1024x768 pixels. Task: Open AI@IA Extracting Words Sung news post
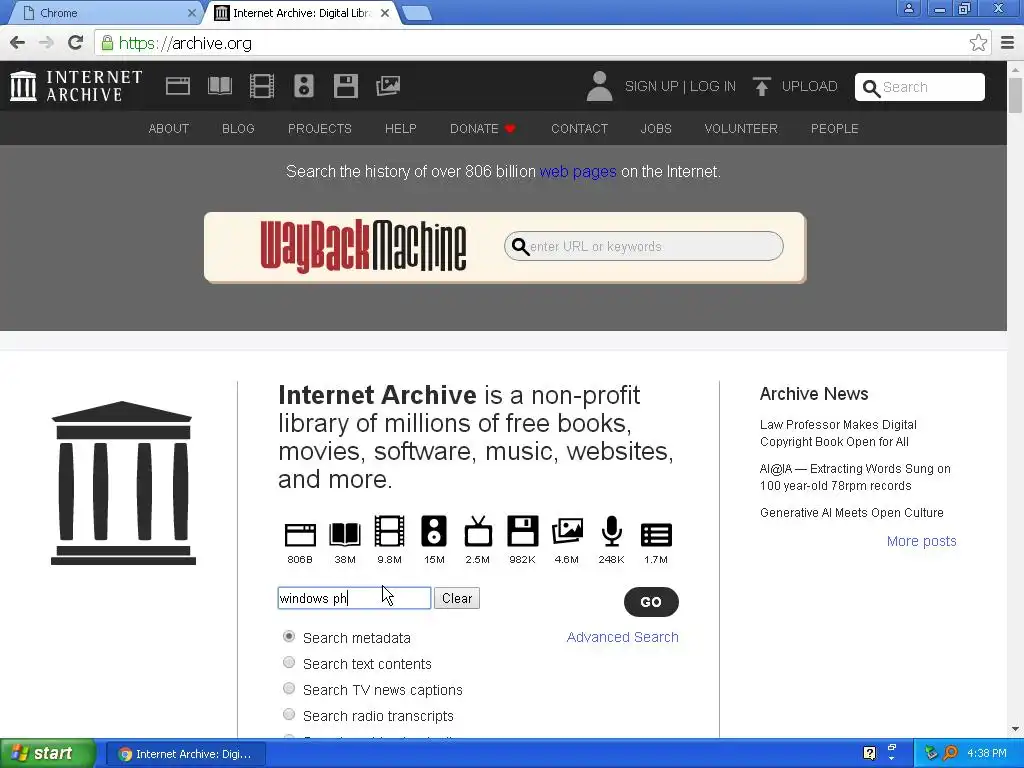pos(855,477)
